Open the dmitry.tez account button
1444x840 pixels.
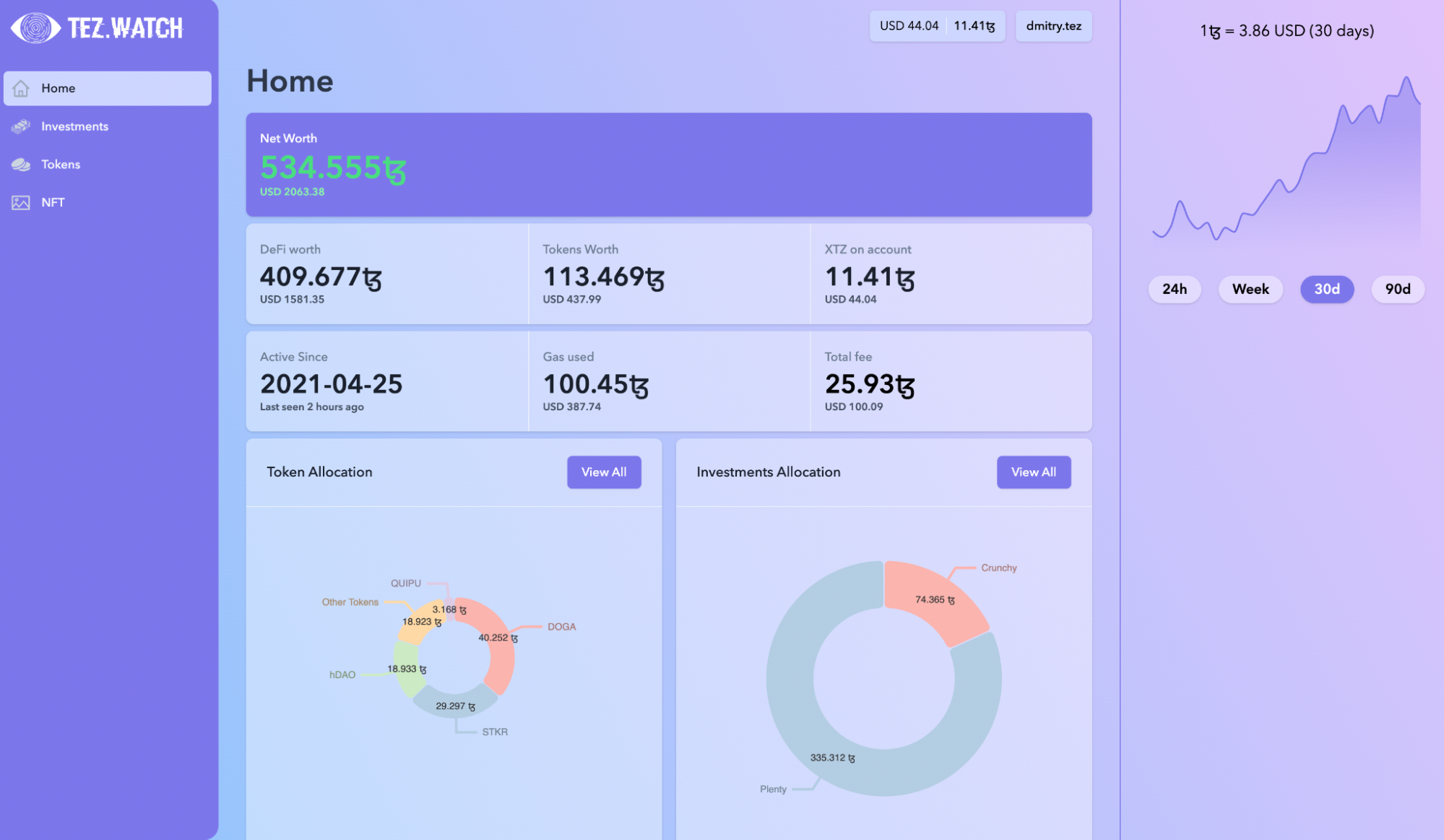point(1053,26)
